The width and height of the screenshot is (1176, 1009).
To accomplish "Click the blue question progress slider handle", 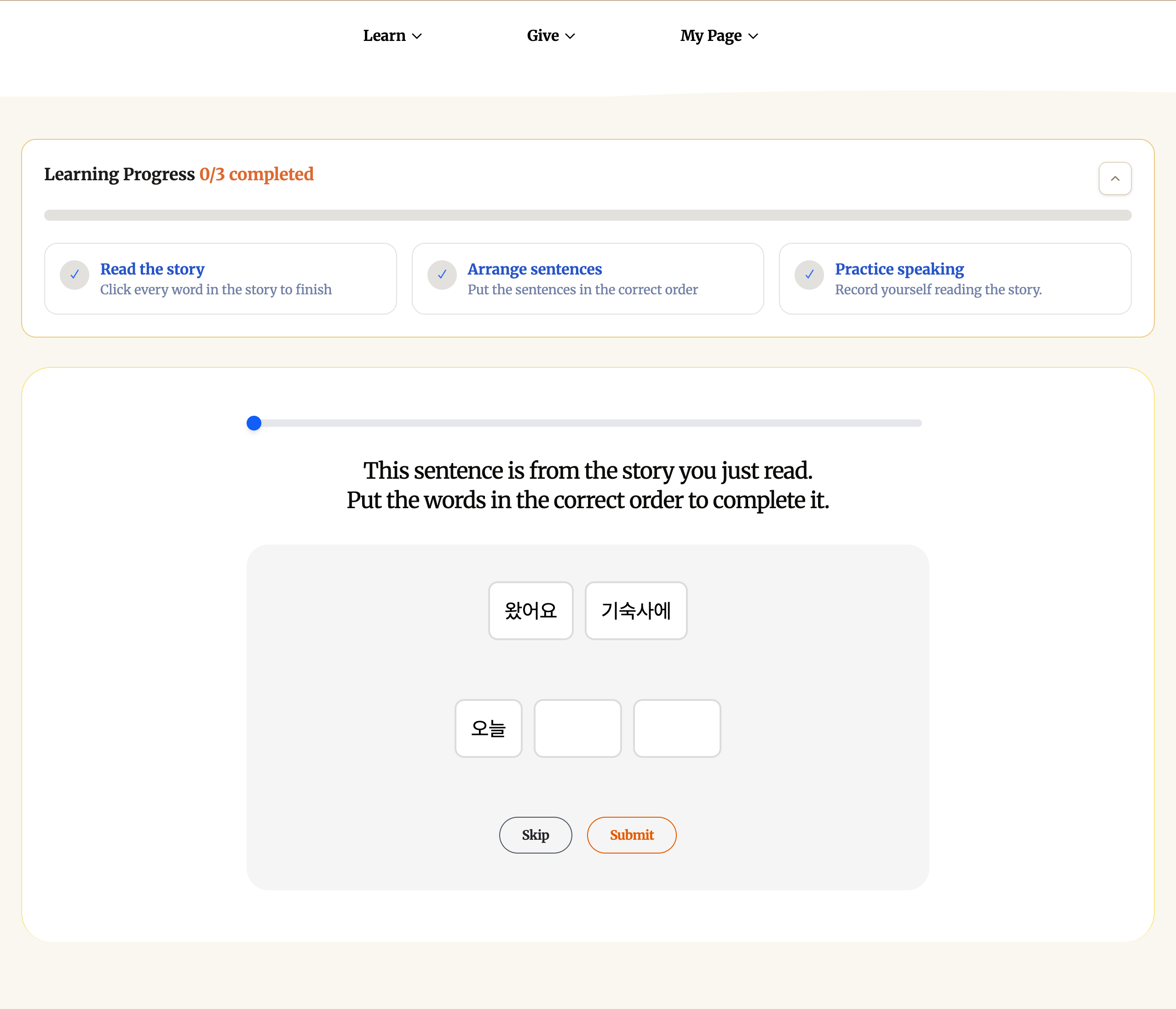I will [x=254, y=423].
